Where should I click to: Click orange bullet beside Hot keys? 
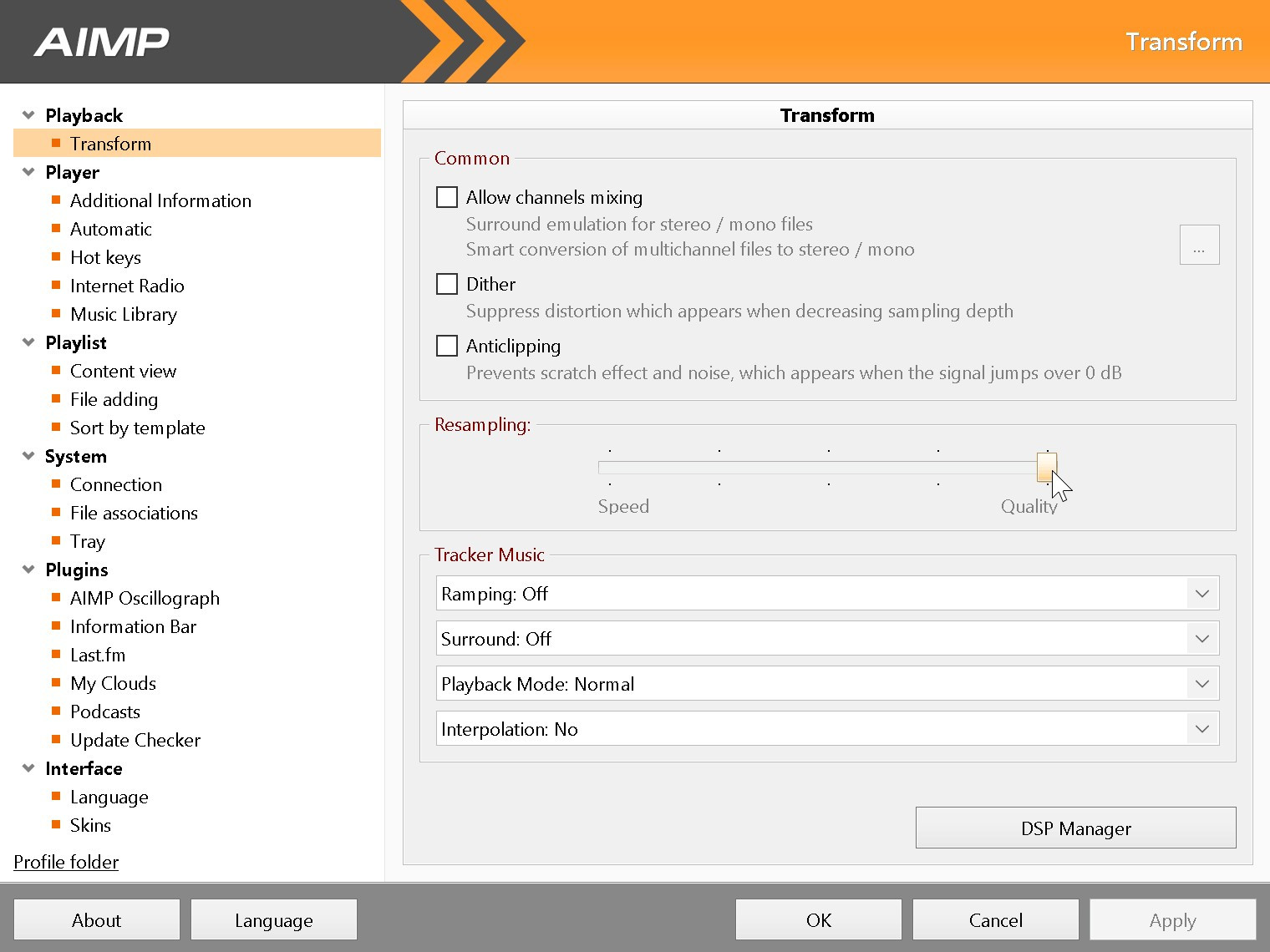click(x=56, y=257)
